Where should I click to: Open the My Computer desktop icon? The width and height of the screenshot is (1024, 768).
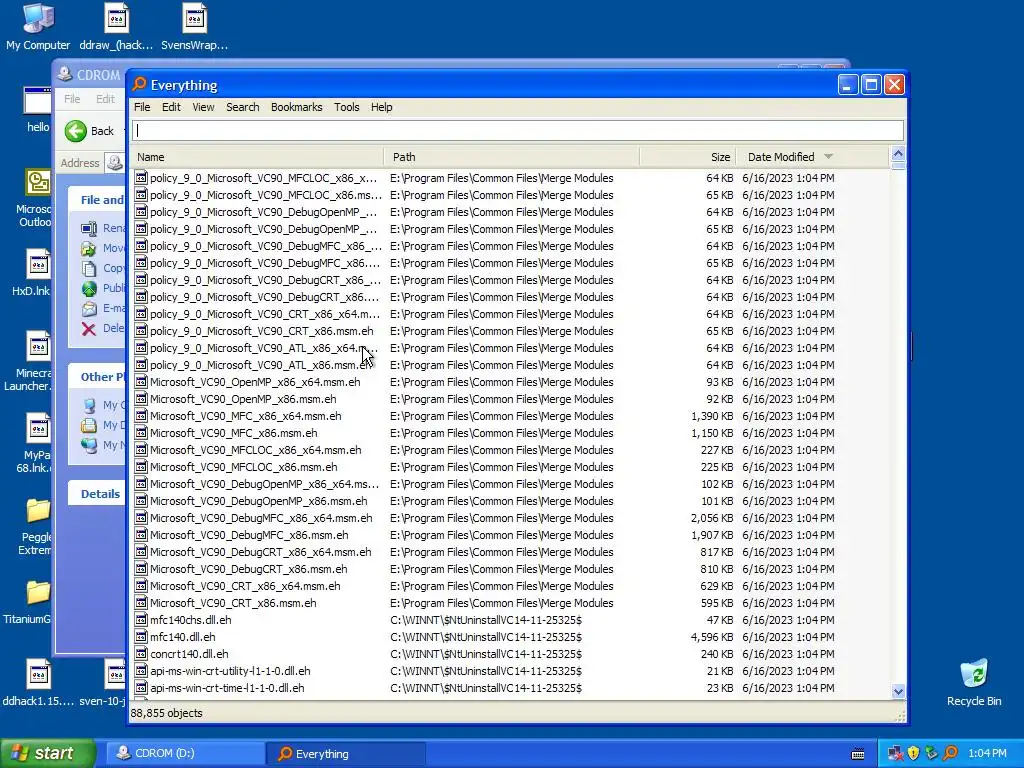pos(38,27)
